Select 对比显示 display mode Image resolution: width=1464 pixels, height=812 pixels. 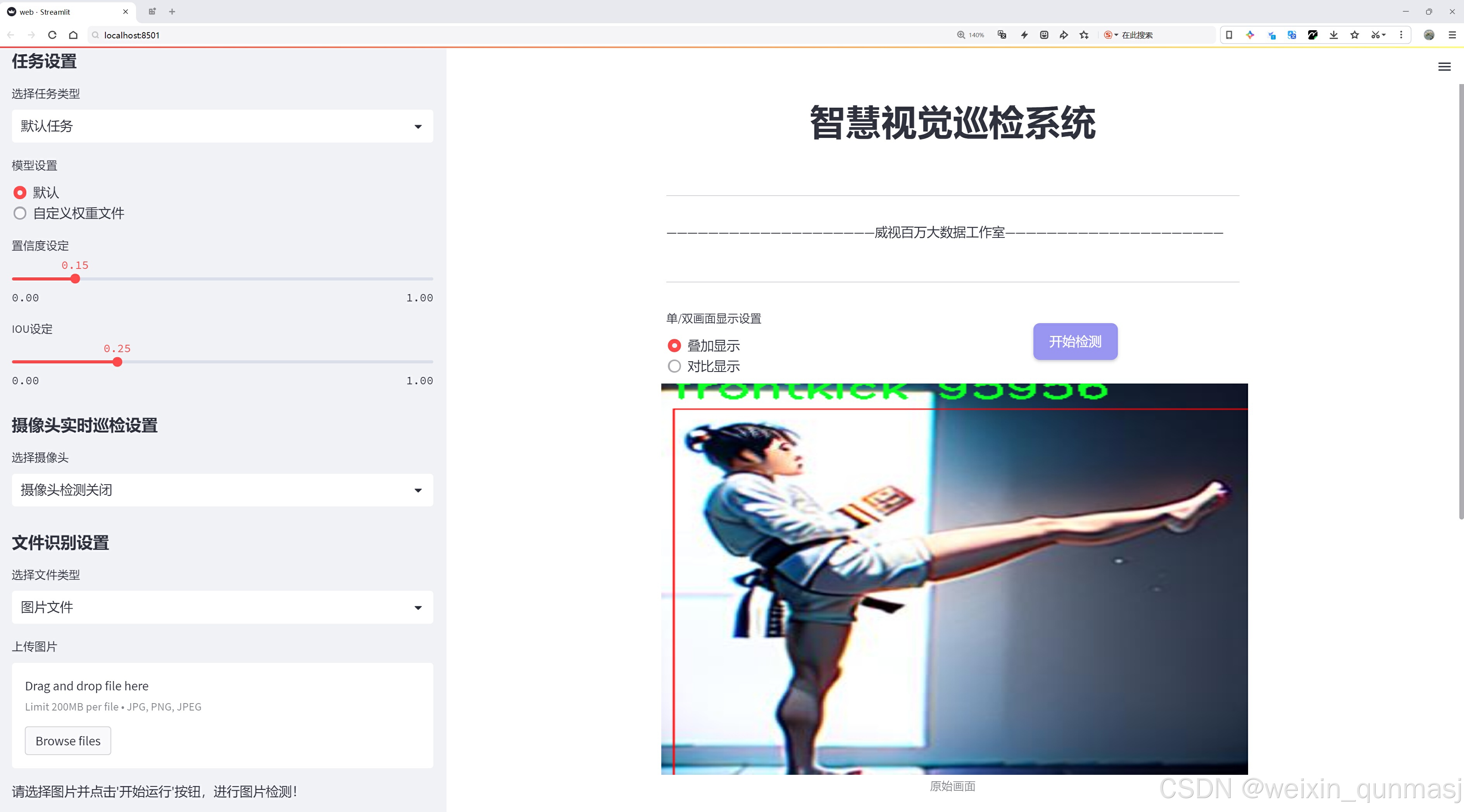click(x=674, y=366)
